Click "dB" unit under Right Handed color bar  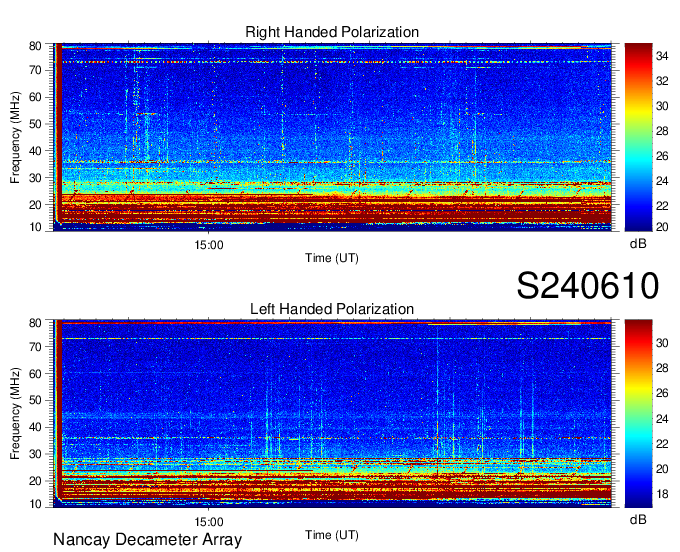(x=638, y=244)
